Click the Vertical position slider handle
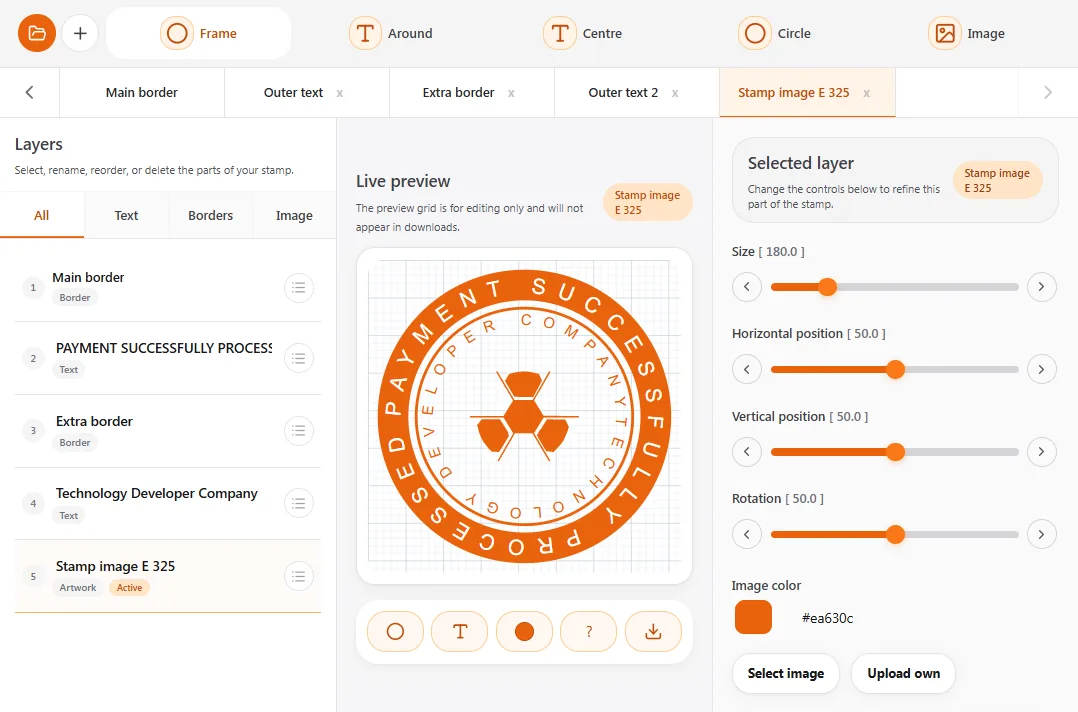The image size is (1078, 712). [x=895, y=452]
